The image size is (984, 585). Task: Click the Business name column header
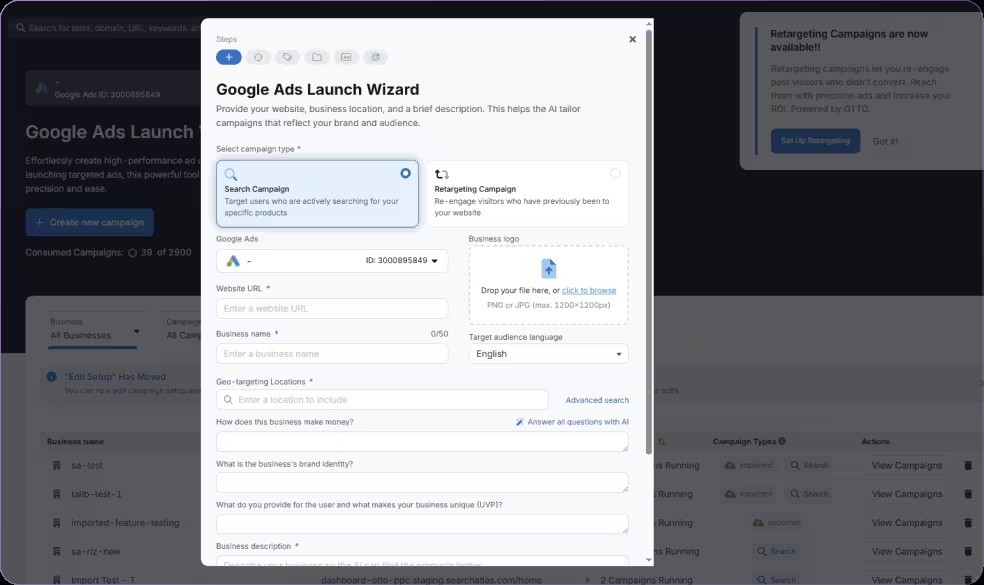[75, 441]
